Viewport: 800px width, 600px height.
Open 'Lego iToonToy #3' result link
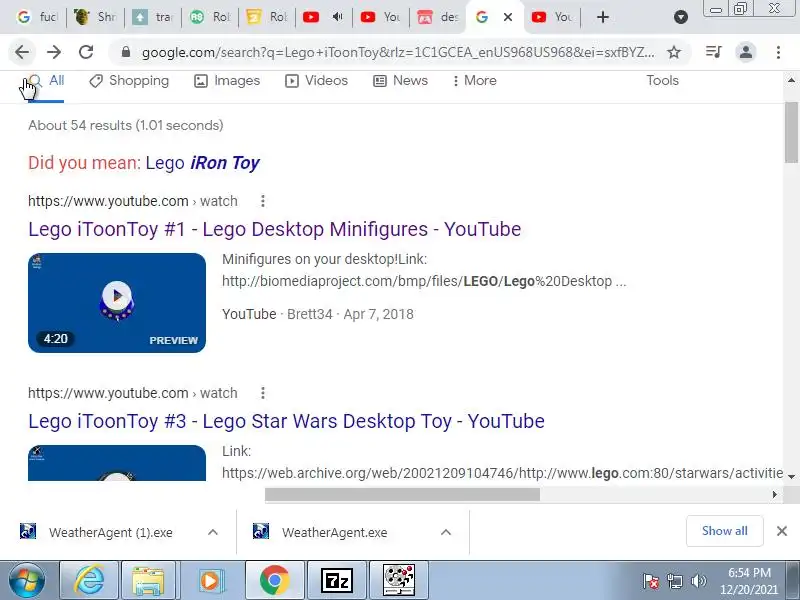(286, 421)
